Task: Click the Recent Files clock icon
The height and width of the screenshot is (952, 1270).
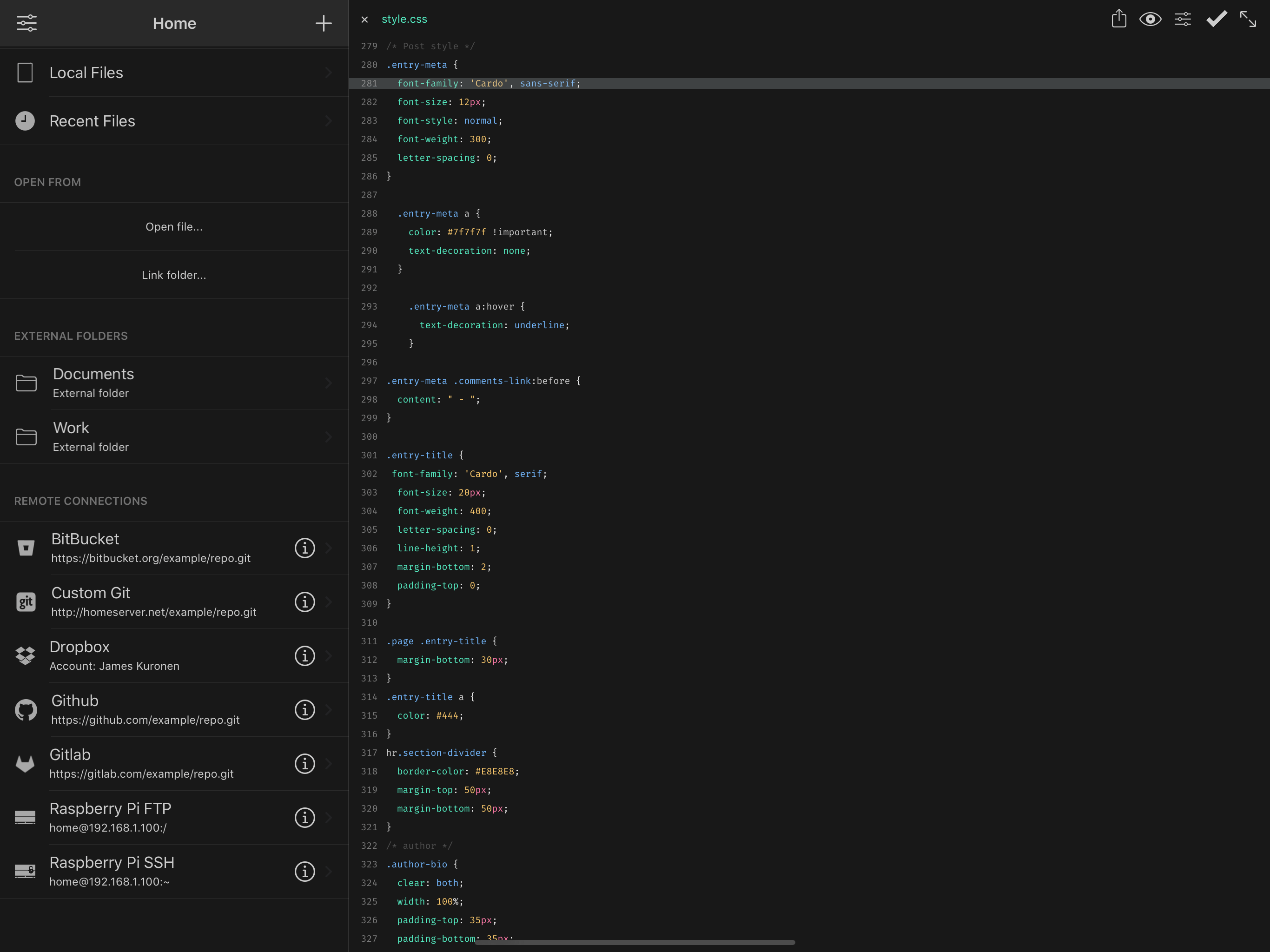Action: (25, 120)
